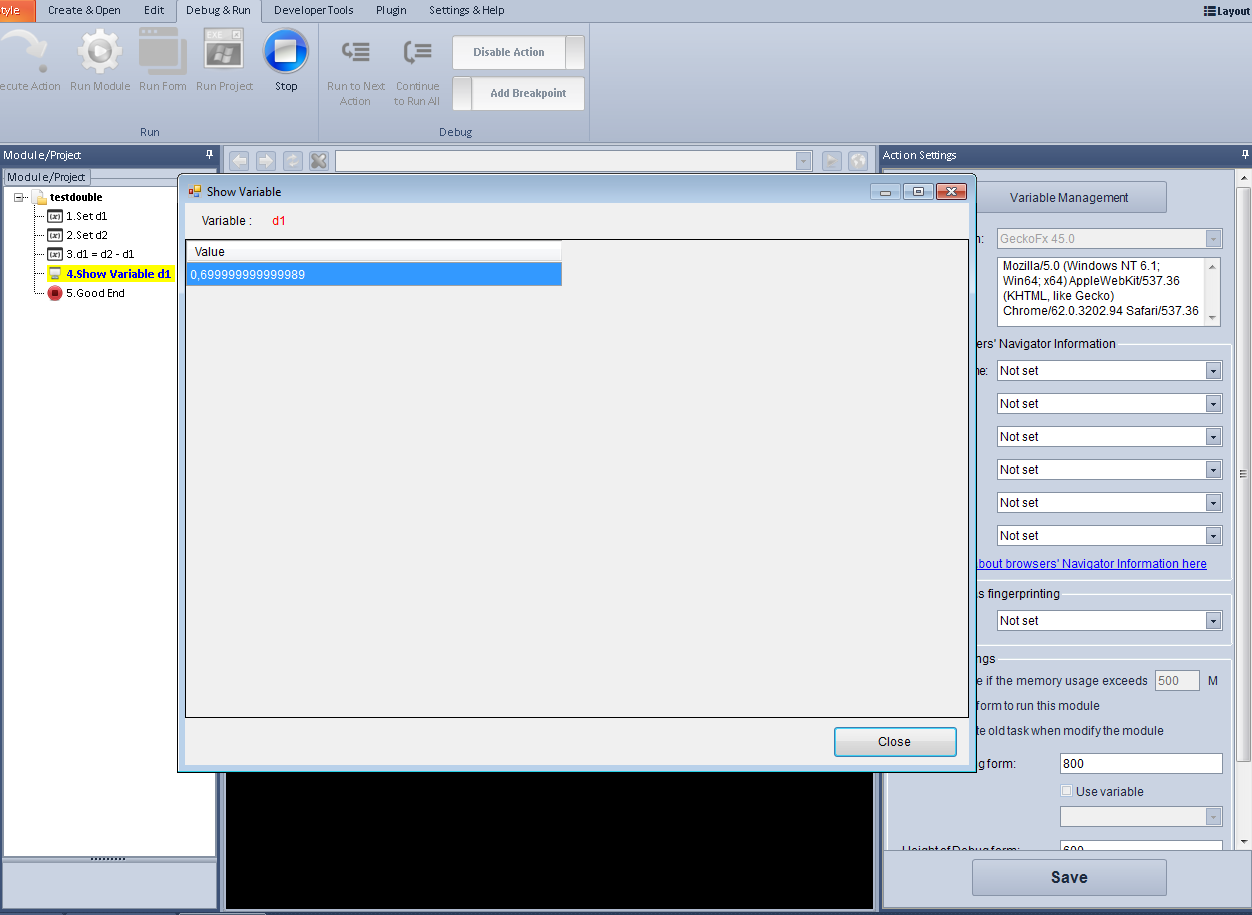Viewport: 1252px width, 915px height.
Task: Click the Stop debug icon
Action: click(x=286, y=52)
